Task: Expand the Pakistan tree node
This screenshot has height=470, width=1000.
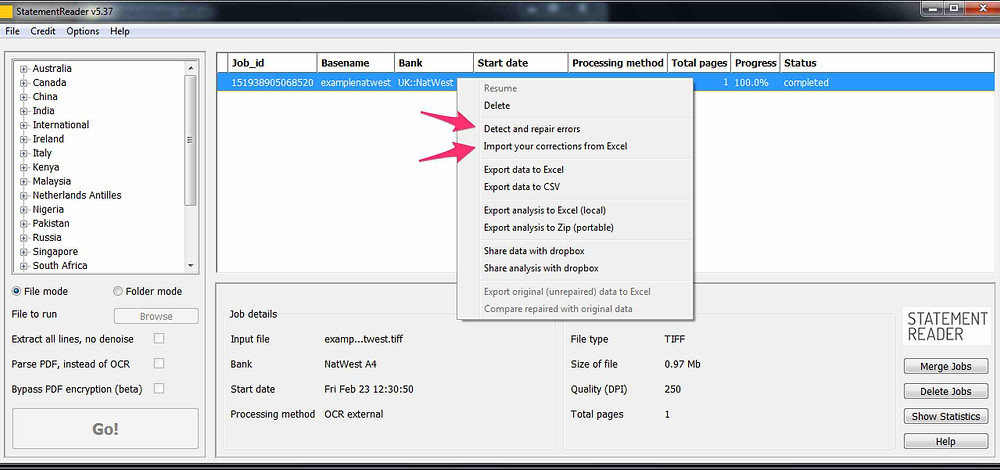Action: 24,223
